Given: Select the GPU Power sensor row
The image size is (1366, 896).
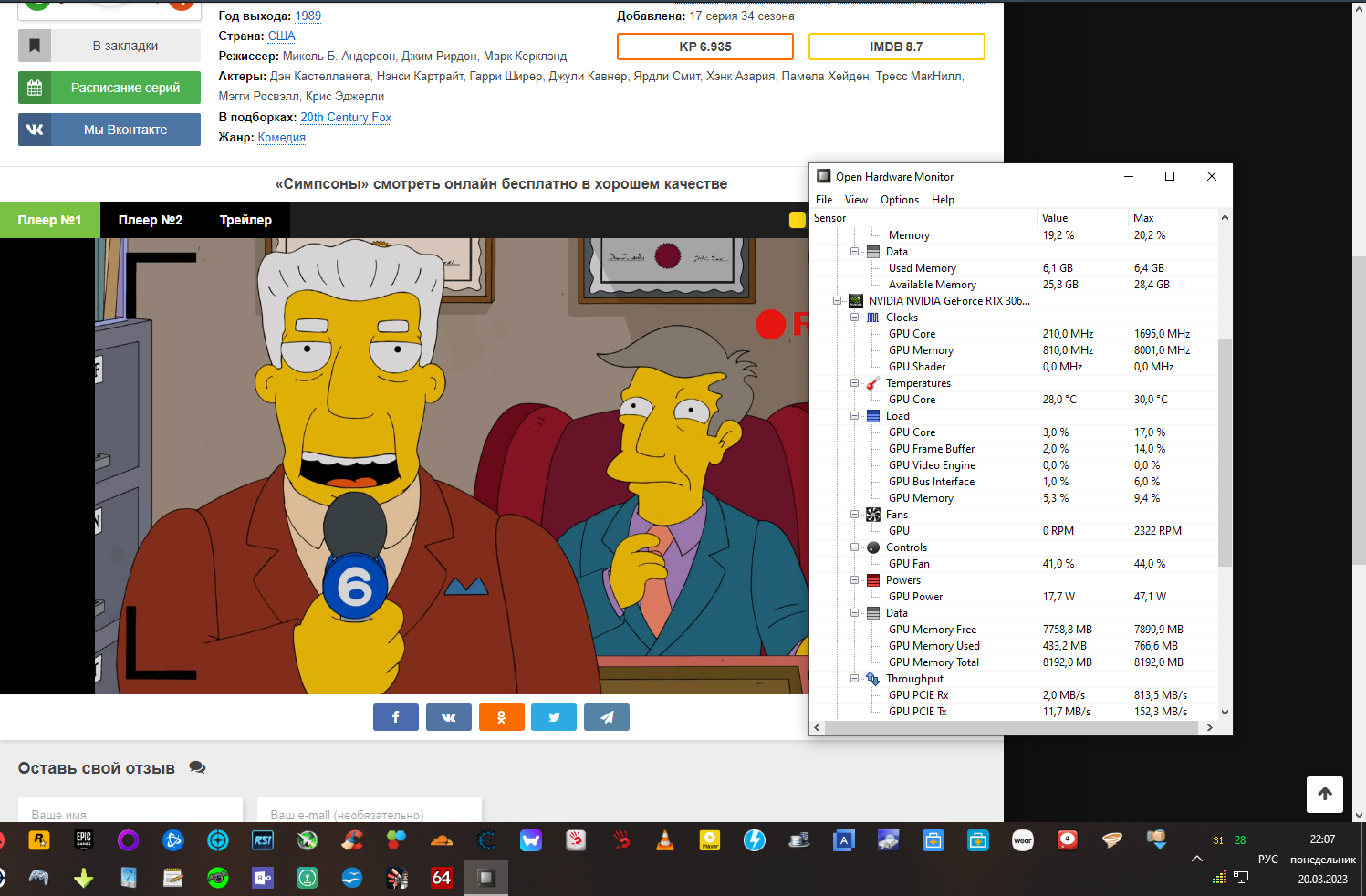Looking at the screenshot, I should coord(1014,597).
